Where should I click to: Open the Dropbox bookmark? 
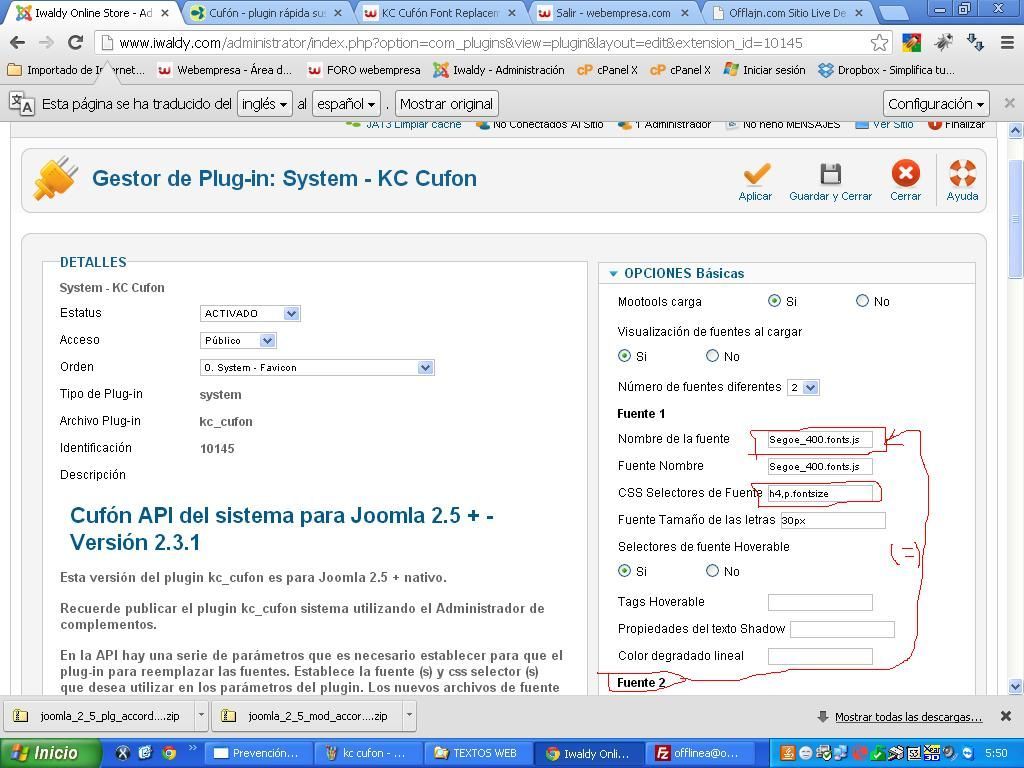click(886, 70)
